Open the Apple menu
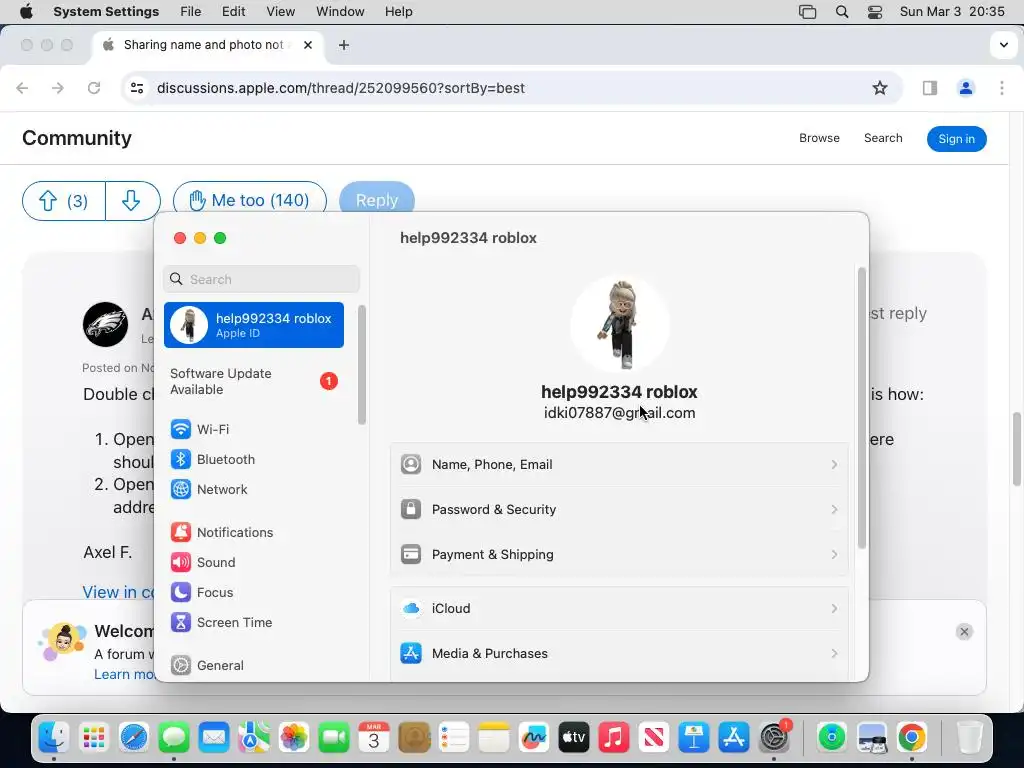 26,12
